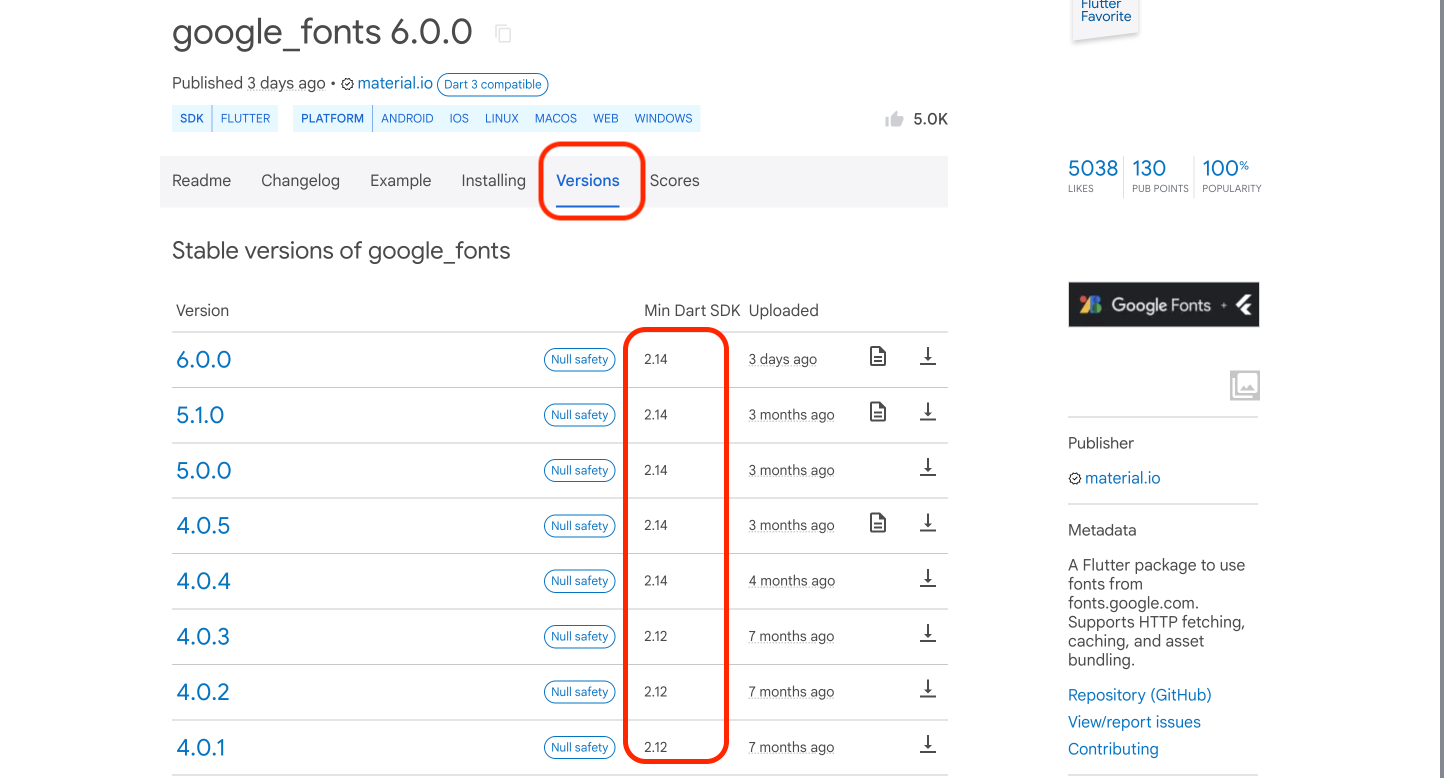Image resolution: width=1444 pixels, height=778 pixels.
Task: Click the ANDROID platform tag
Action: 407,119
